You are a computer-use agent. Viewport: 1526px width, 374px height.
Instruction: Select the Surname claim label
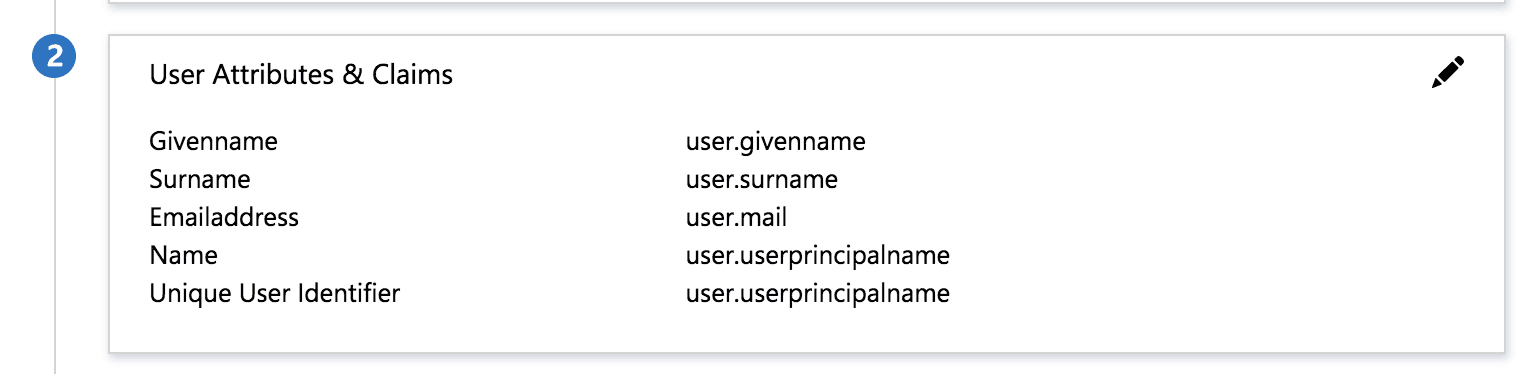point(200,180)
